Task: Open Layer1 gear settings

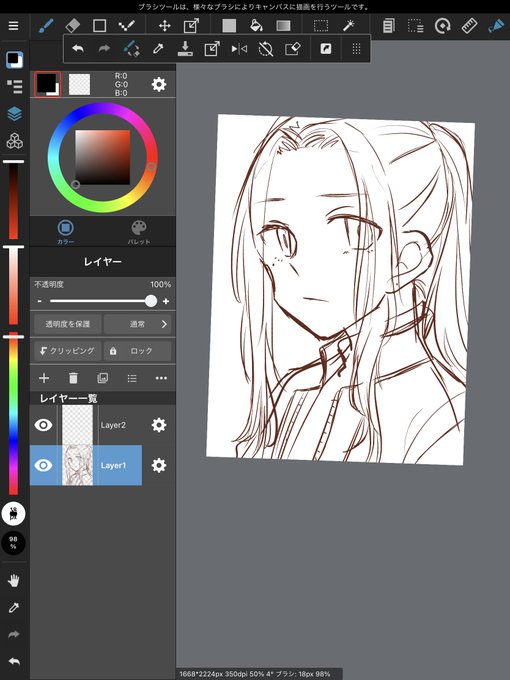Action: (159, 465)
